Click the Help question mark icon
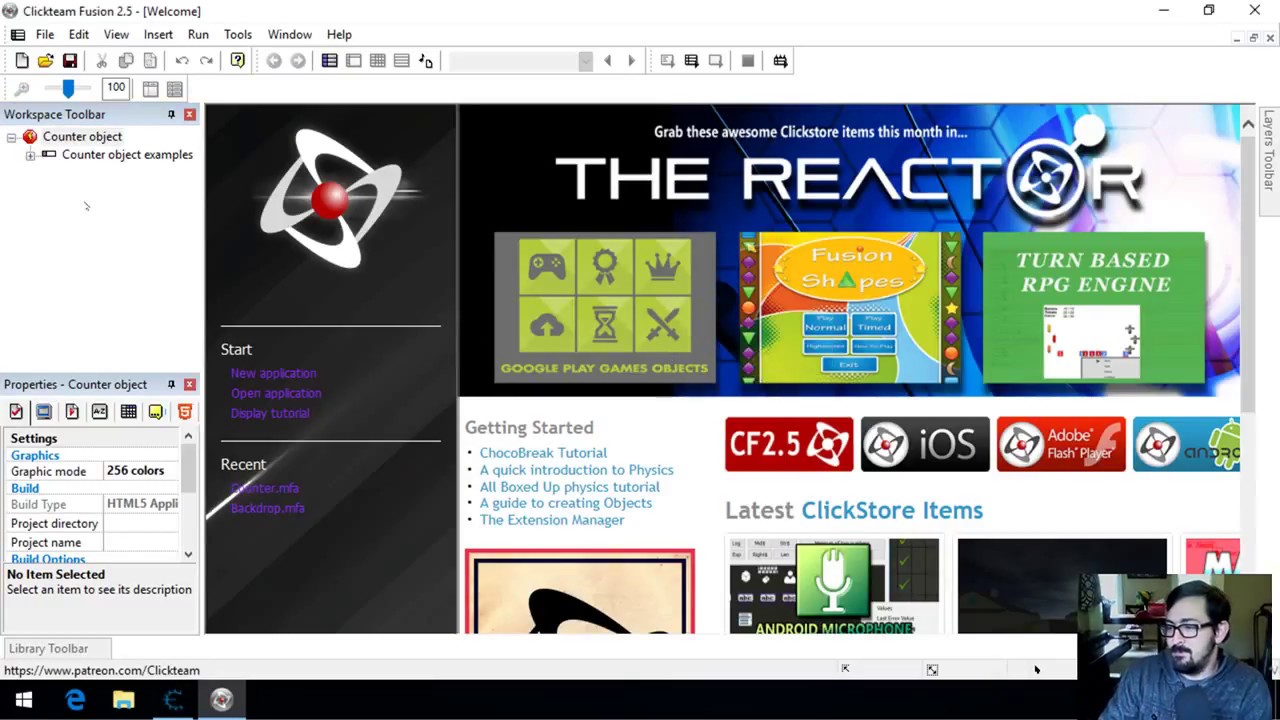 point(237,61)
